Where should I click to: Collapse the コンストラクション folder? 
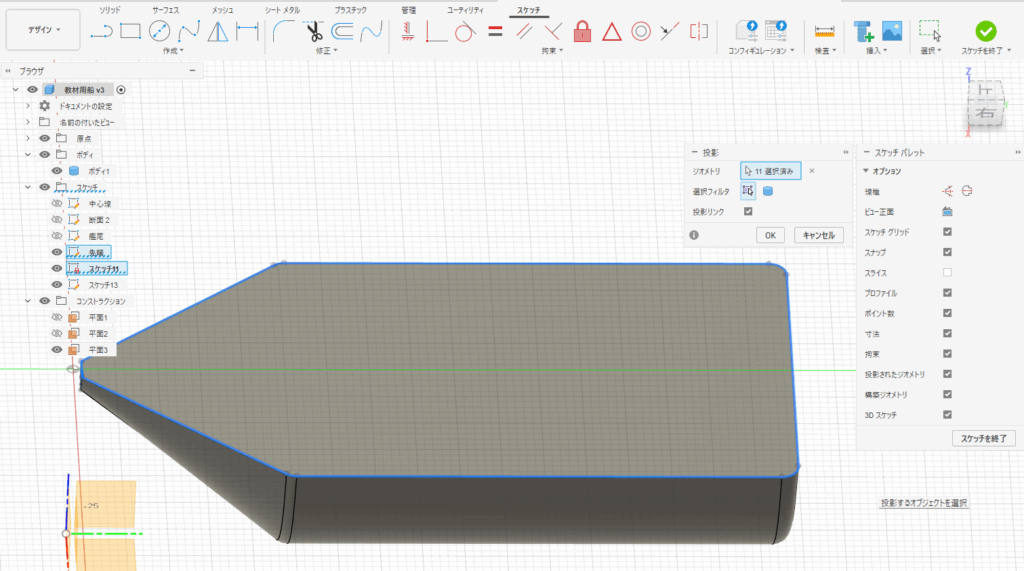(28, 301)
